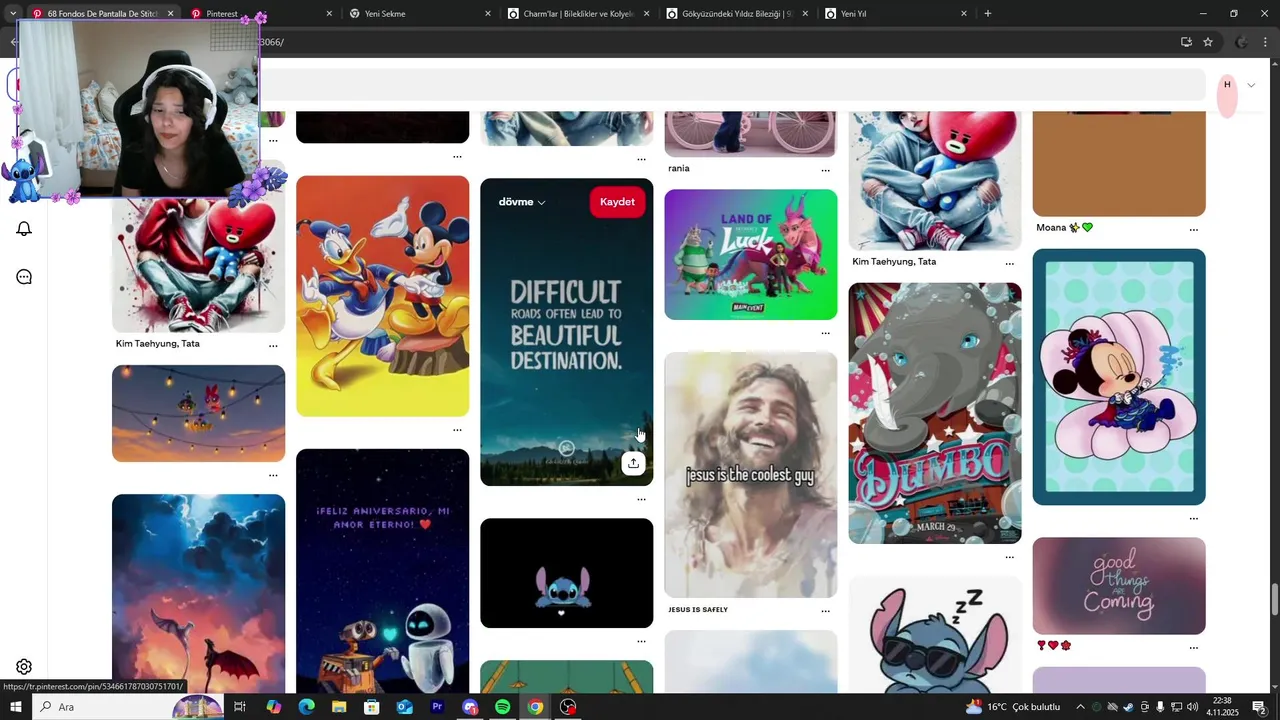Image resolution: width=1280 pixels, height=720 pixels.
Task: Open more options for left Kim Taehyung, Tata pin
Action: 273,346
